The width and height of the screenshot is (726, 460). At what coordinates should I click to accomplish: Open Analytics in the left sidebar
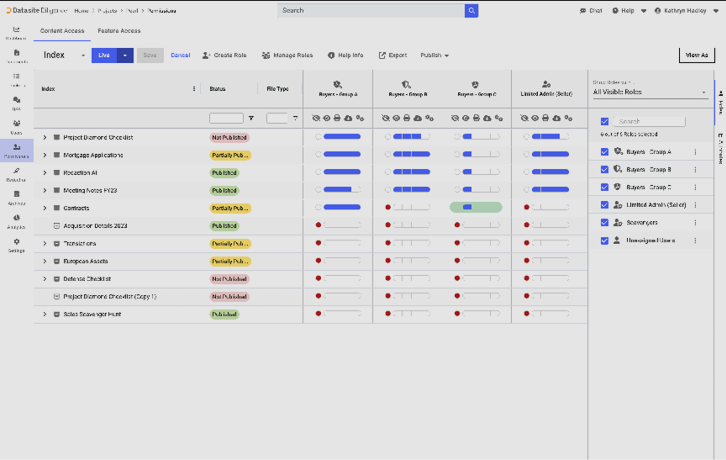[16, 223]
